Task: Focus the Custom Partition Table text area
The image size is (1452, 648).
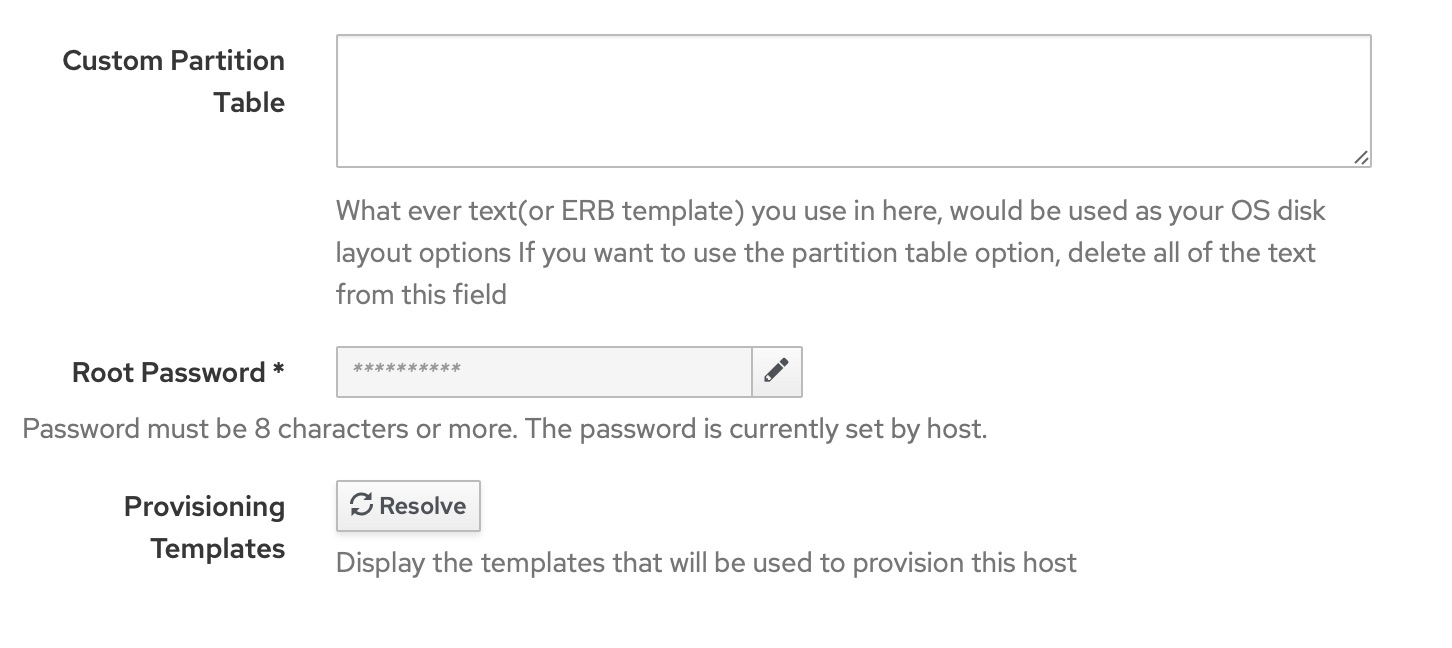Action: click(x=853, y=101)
